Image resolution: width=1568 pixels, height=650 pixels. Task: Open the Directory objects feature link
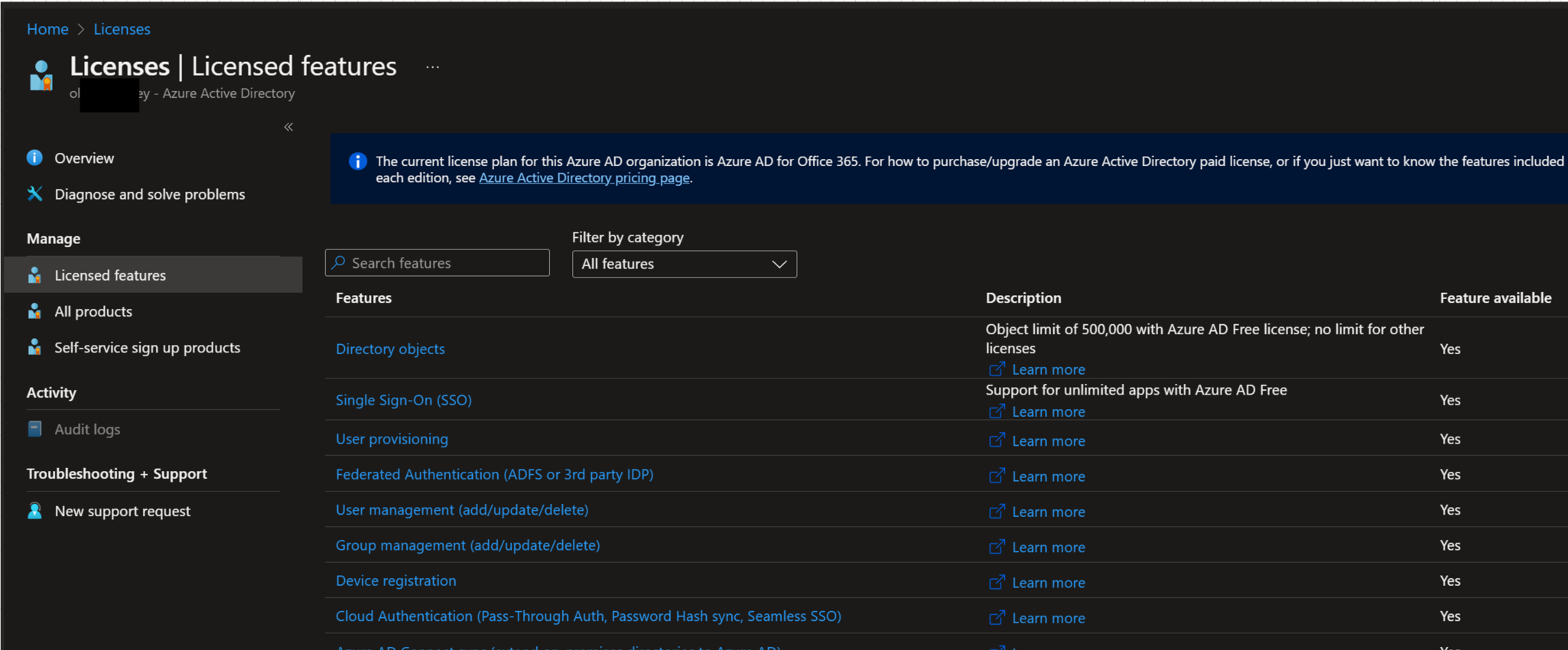tap(390, 349)
